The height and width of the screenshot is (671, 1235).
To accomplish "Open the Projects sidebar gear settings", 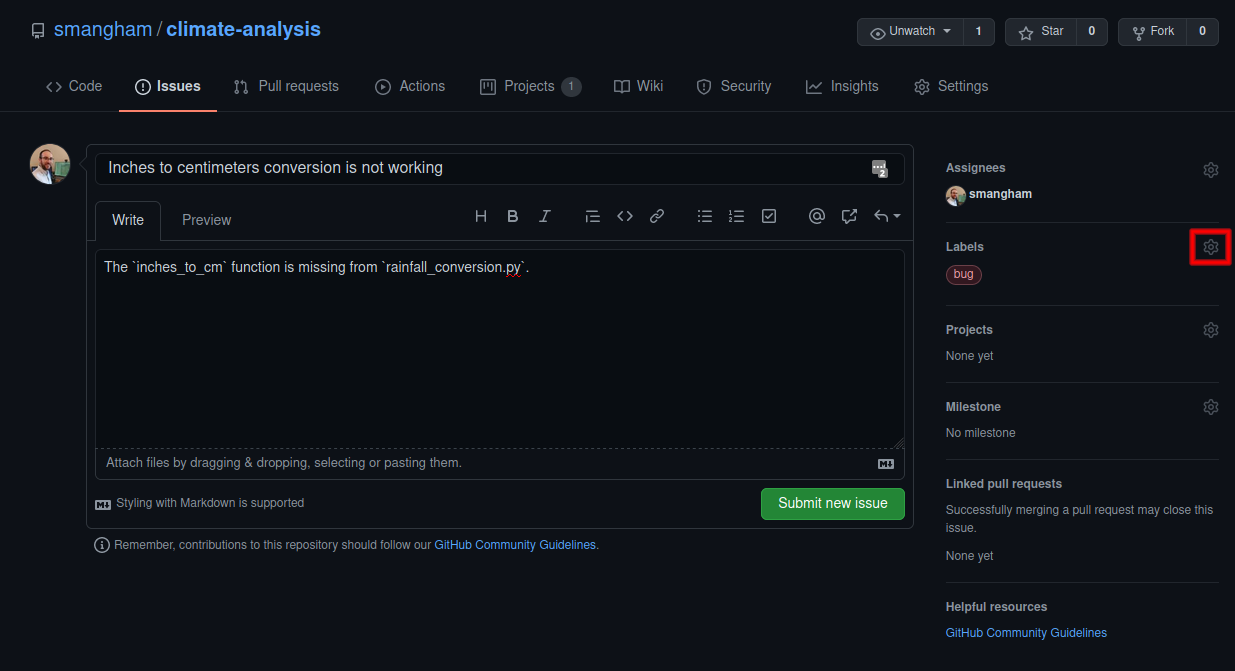I will pos(1211,330).
